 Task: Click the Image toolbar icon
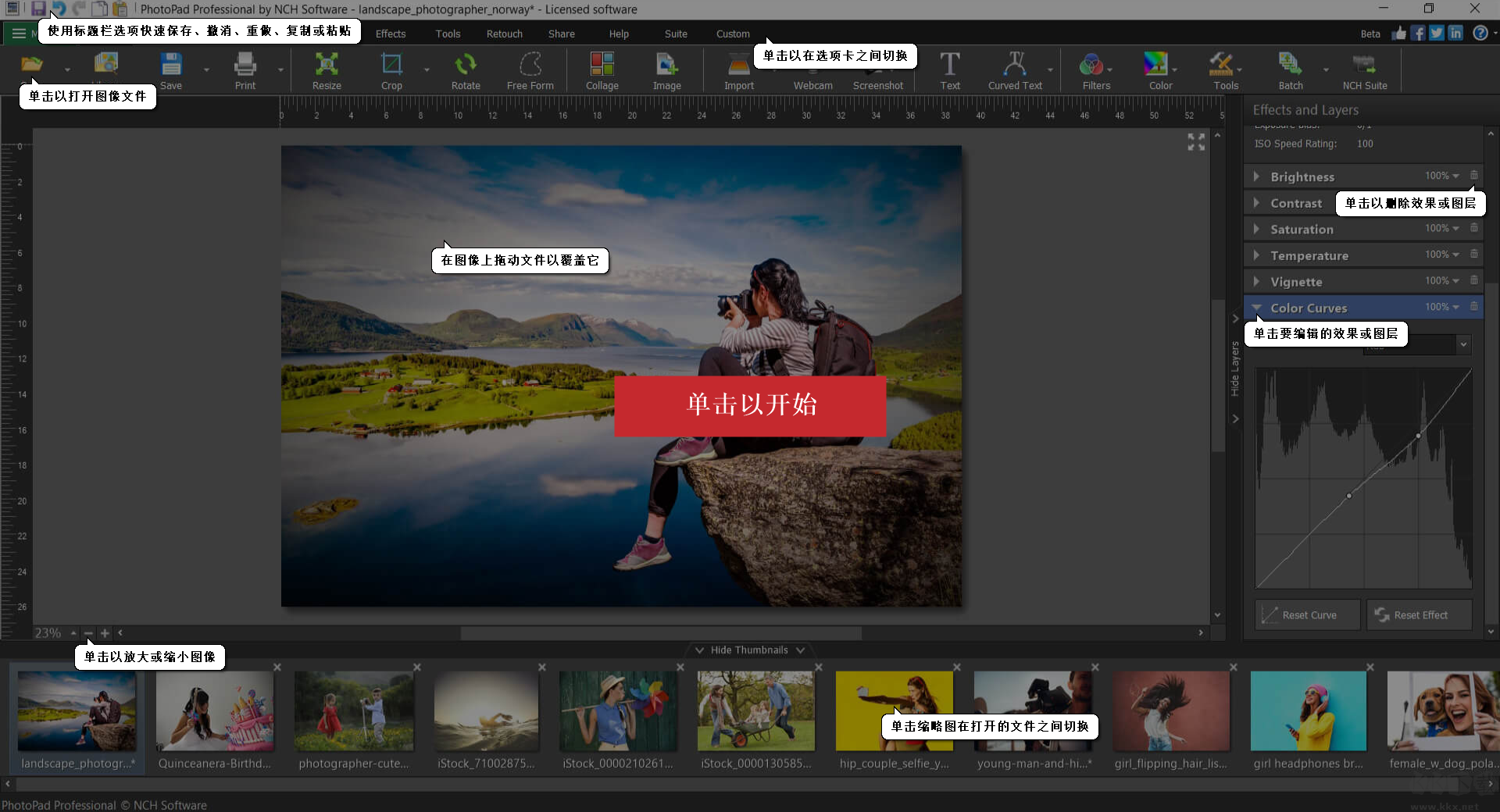[667, 70]
